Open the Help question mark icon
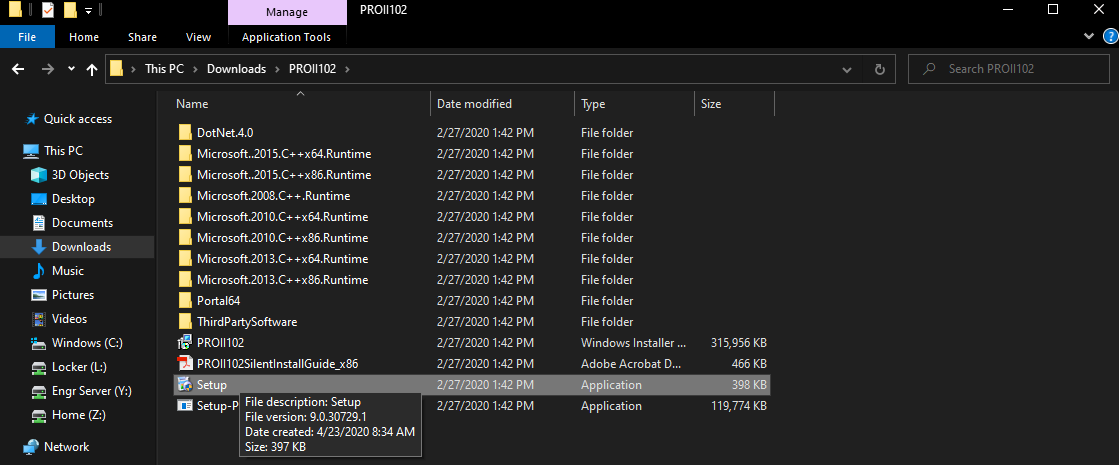Image resolution: width=1119 pixels, height=465 pixels. (1106, 37)
